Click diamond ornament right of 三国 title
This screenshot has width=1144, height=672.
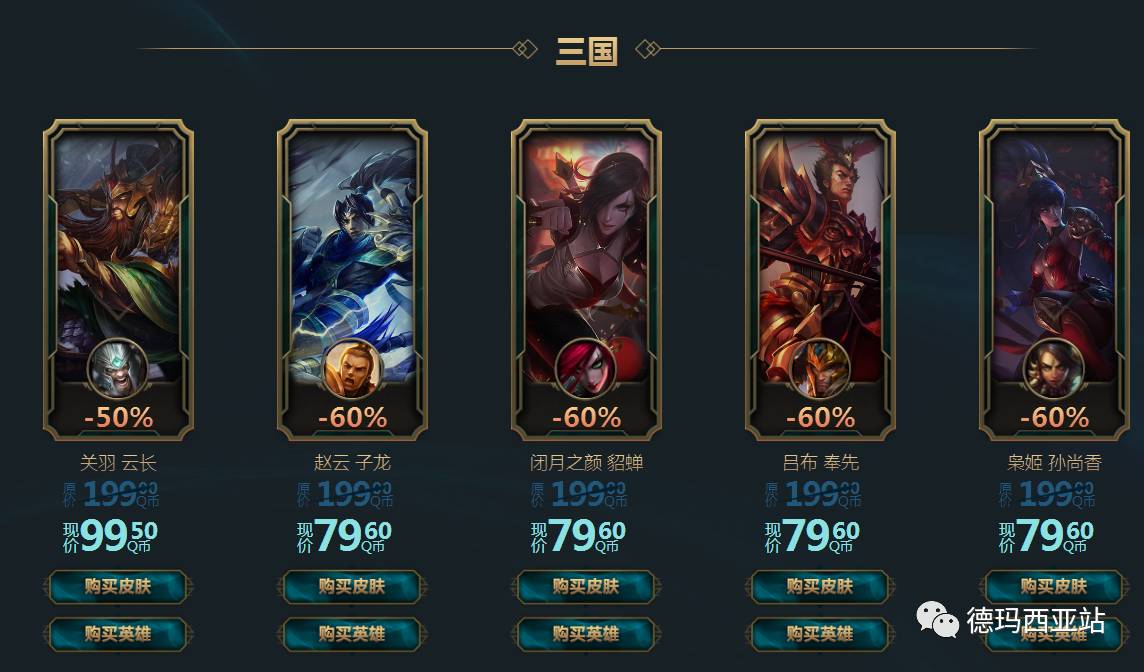pos(648,50)
